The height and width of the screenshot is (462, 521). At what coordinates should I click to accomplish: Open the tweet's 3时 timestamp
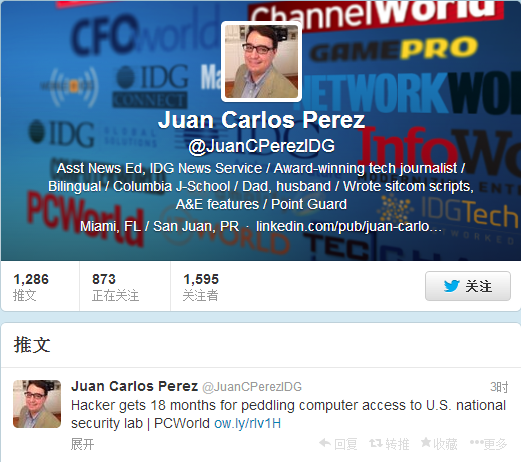(499, 387)
